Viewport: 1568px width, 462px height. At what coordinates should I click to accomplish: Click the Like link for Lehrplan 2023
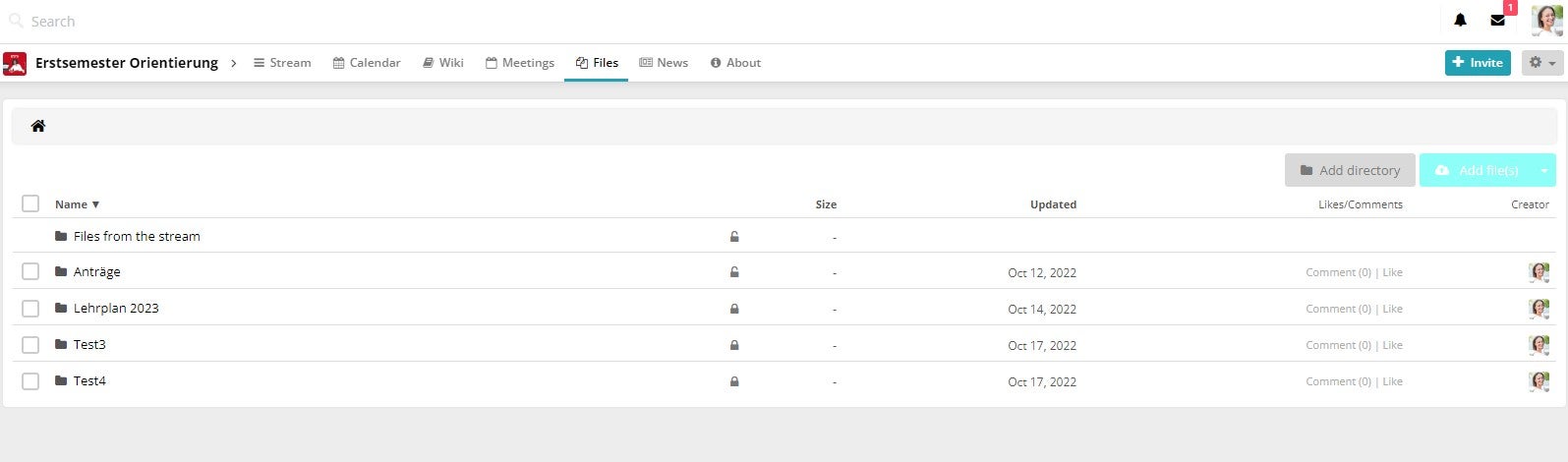point(1392,309)
